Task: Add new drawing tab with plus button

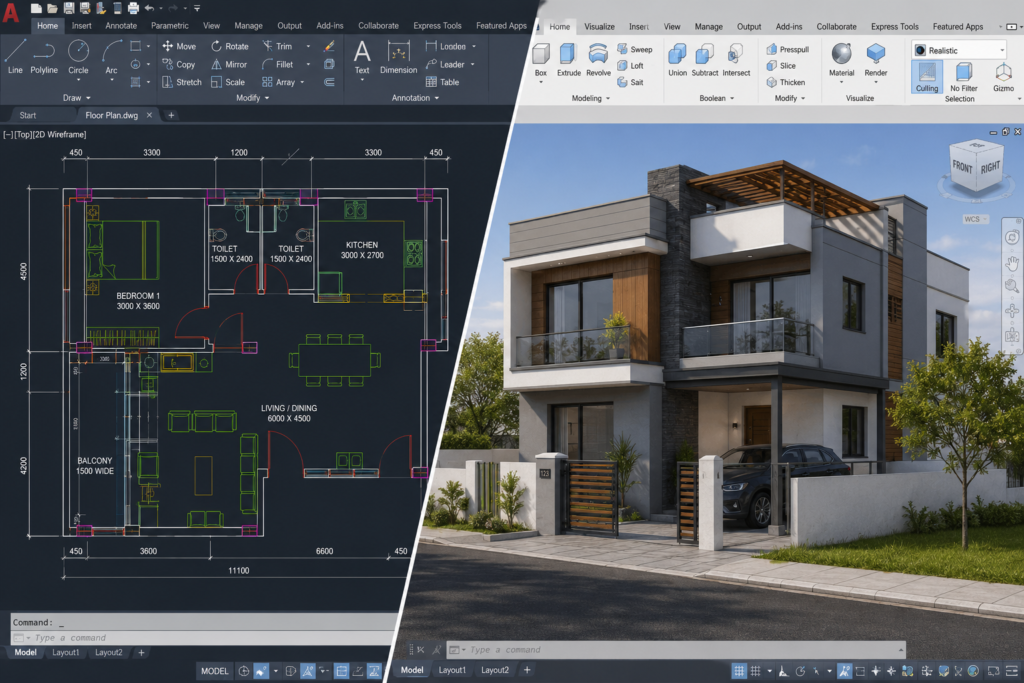Action: [171, 115]
